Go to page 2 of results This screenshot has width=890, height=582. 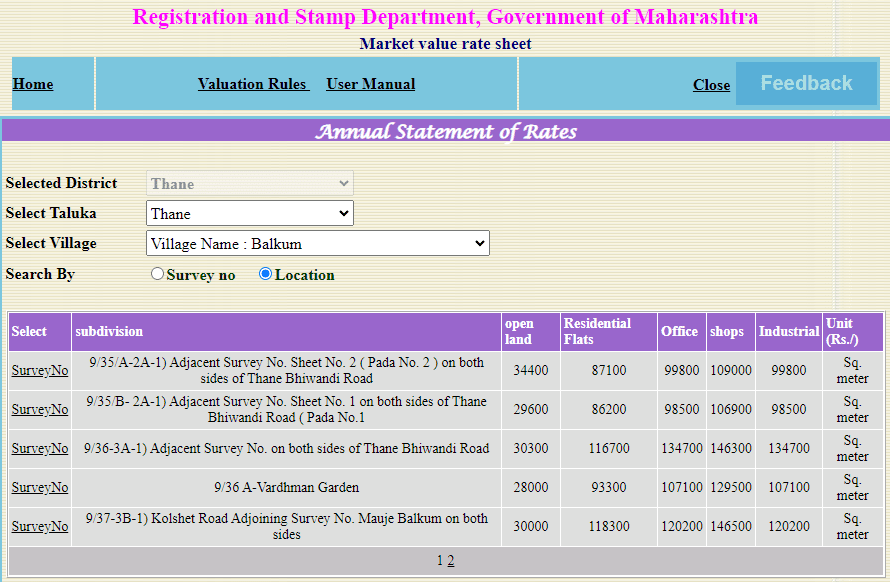pos(451,561)
